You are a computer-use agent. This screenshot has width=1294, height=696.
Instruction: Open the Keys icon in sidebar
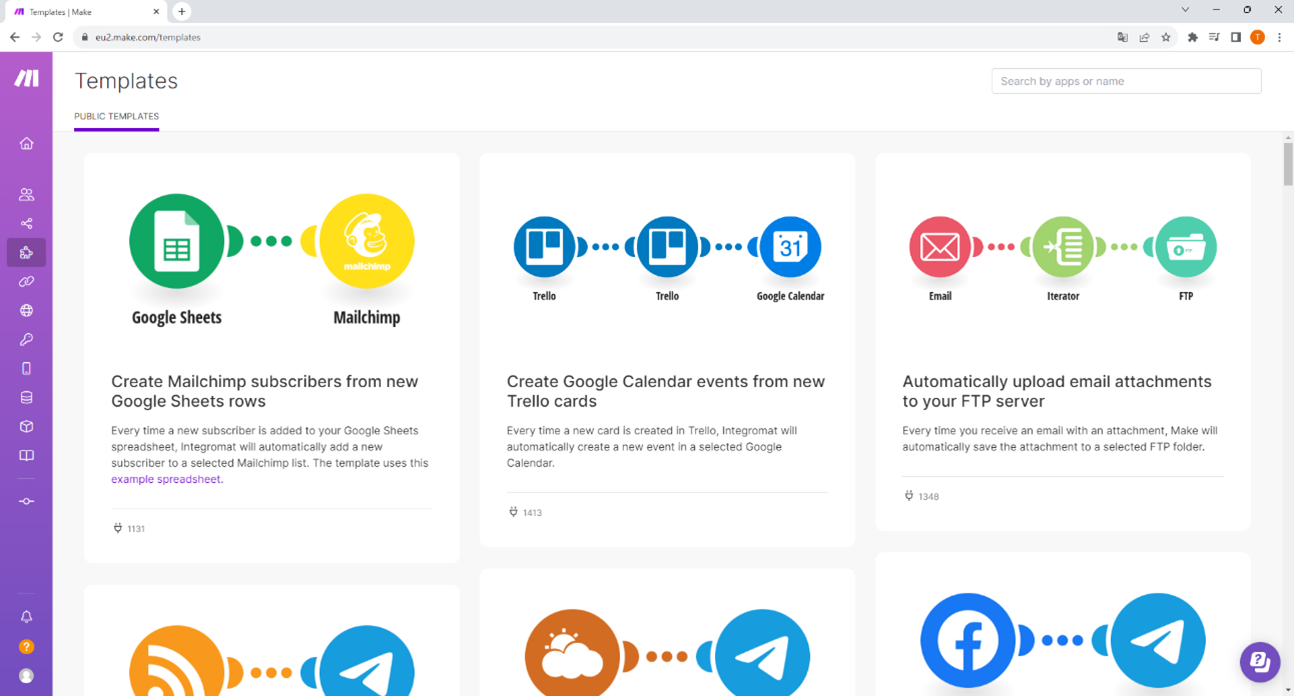click(26, 340)
